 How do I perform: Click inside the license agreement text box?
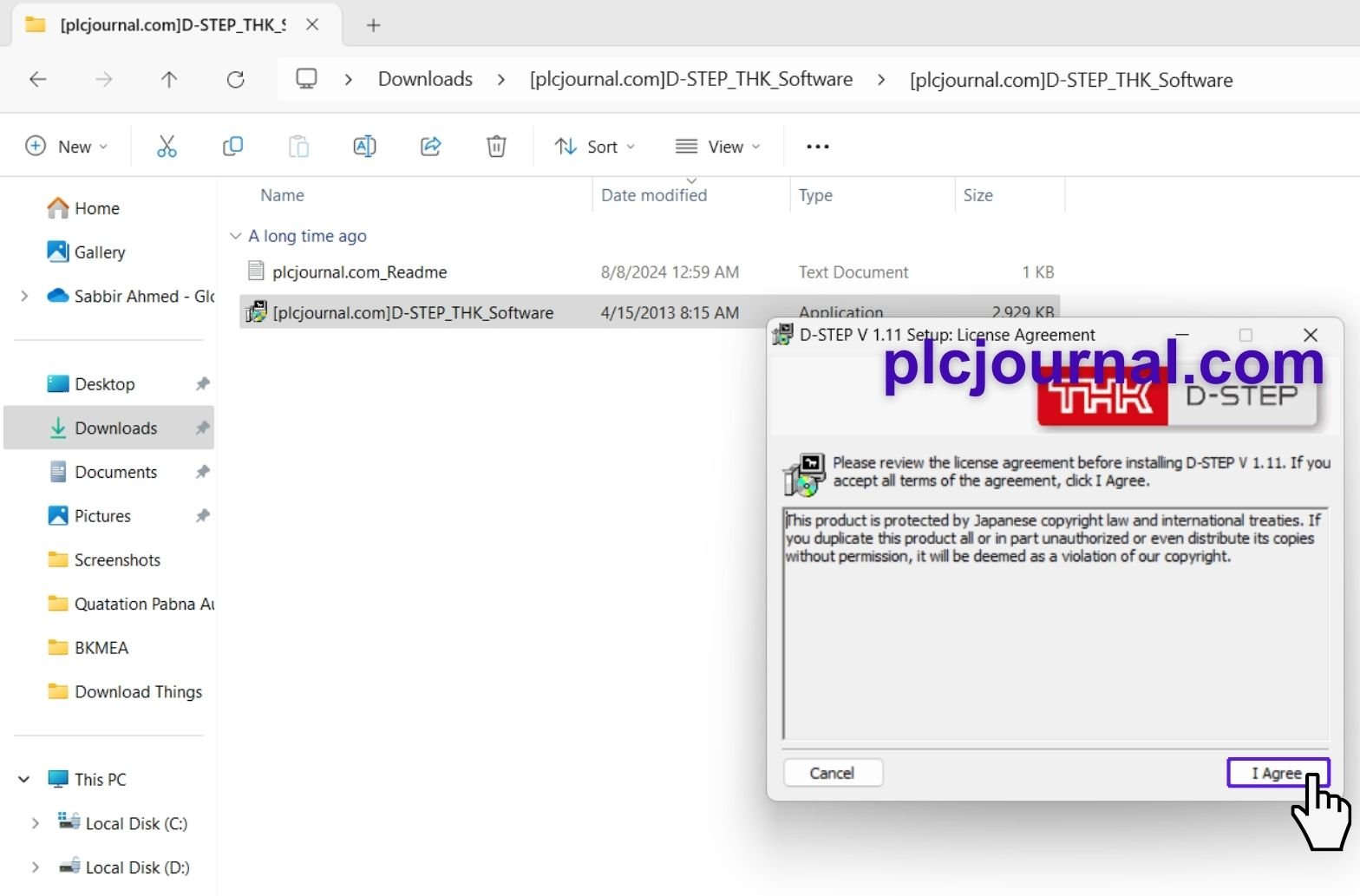pyautogui.click(x=1055, y=624)
